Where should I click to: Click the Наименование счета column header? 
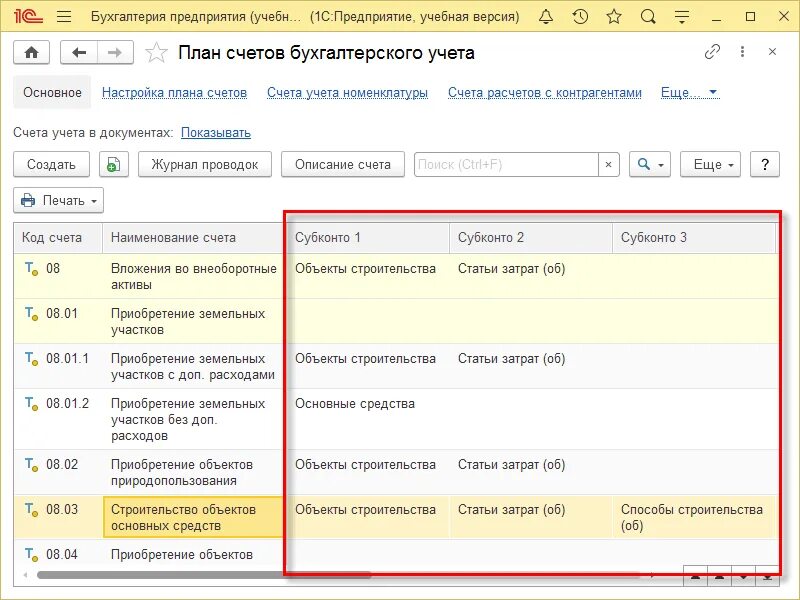[x=194, y=238]
